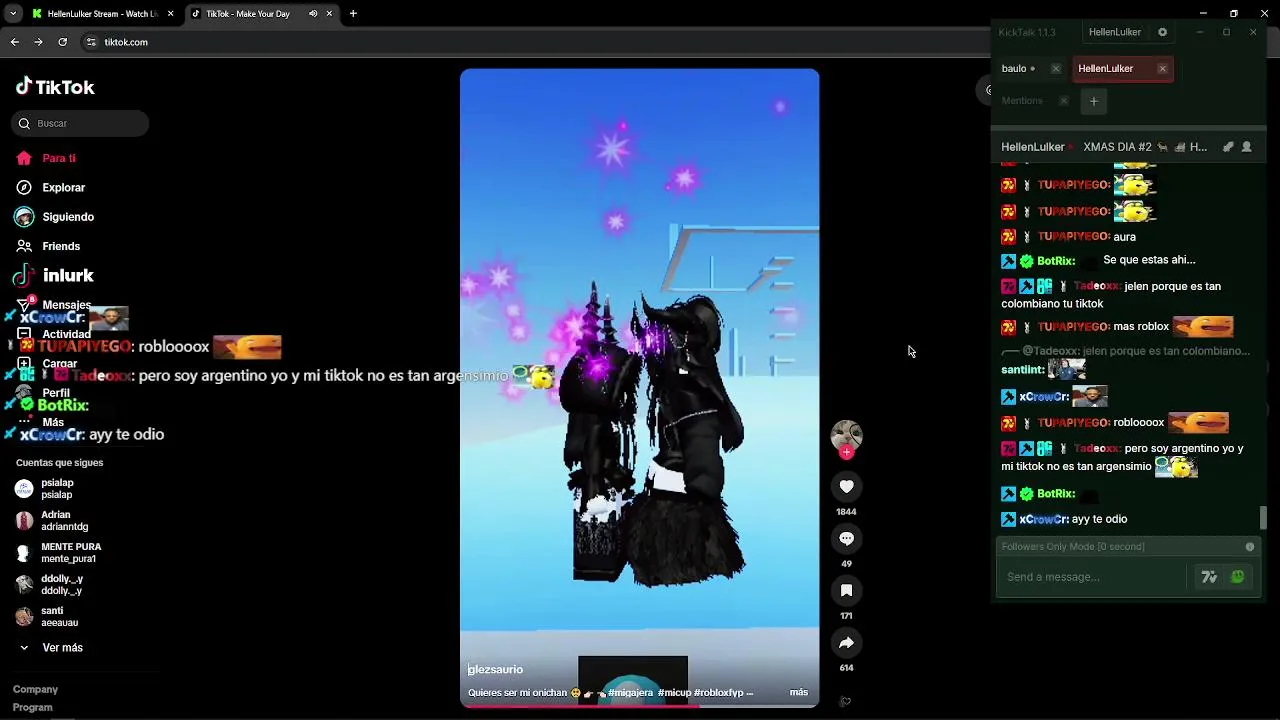Like the video with heart icon
Image resolution: width=1280 pixels, height=720 pixels.
click(846, 486)
